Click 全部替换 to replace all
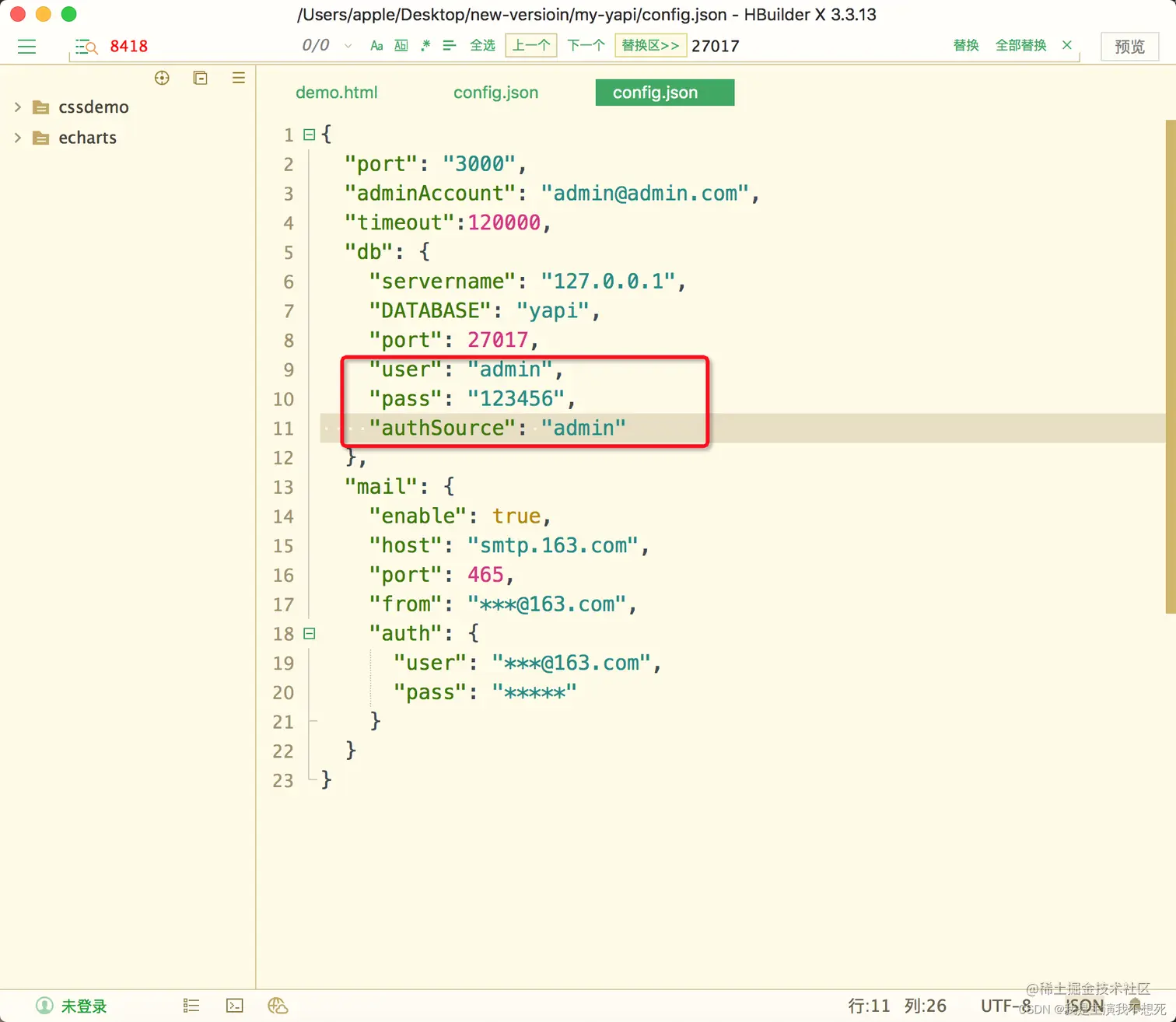 coord(1021,46)
